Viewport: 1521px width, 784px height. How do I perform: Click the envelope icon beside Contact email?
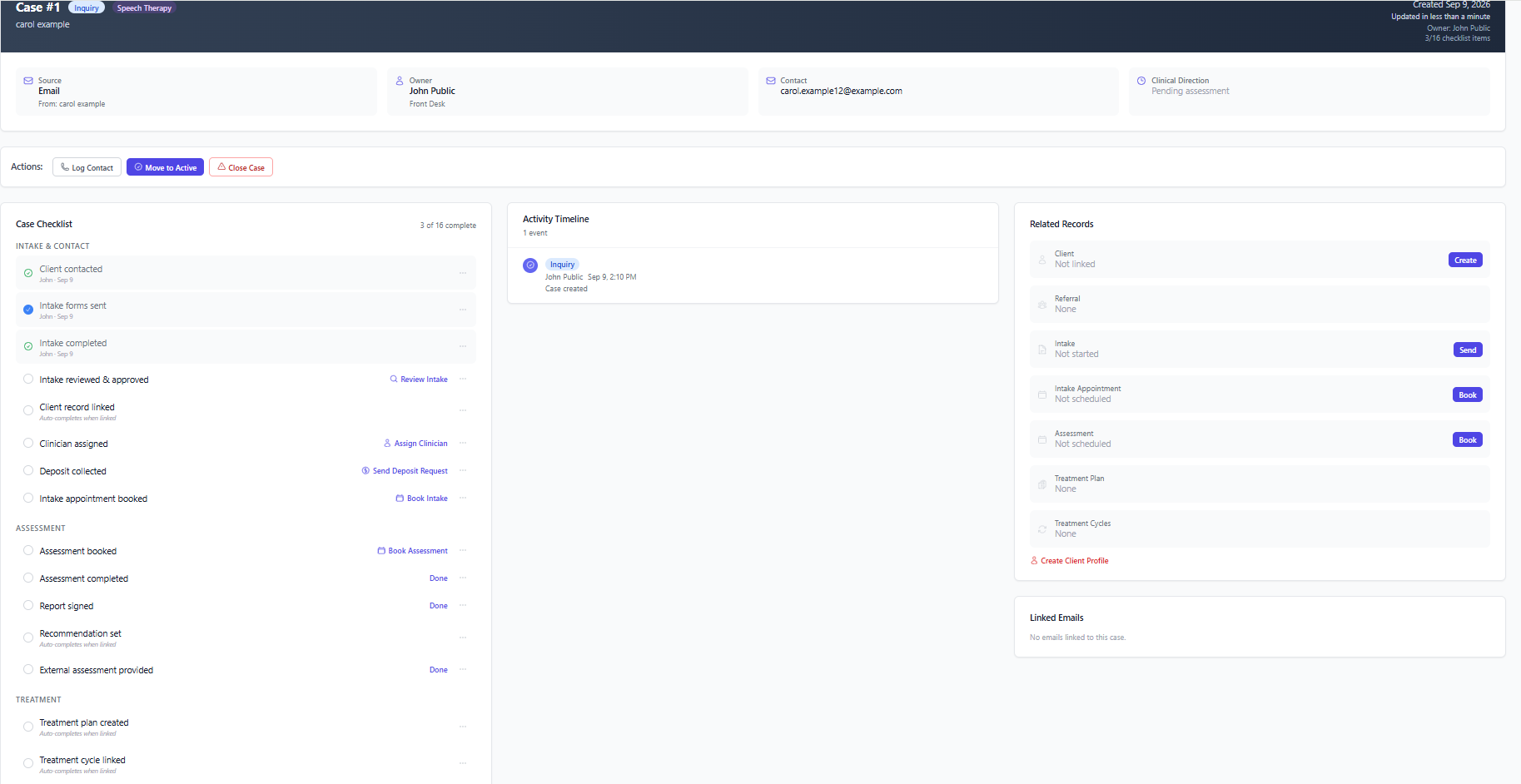point(771,81)
